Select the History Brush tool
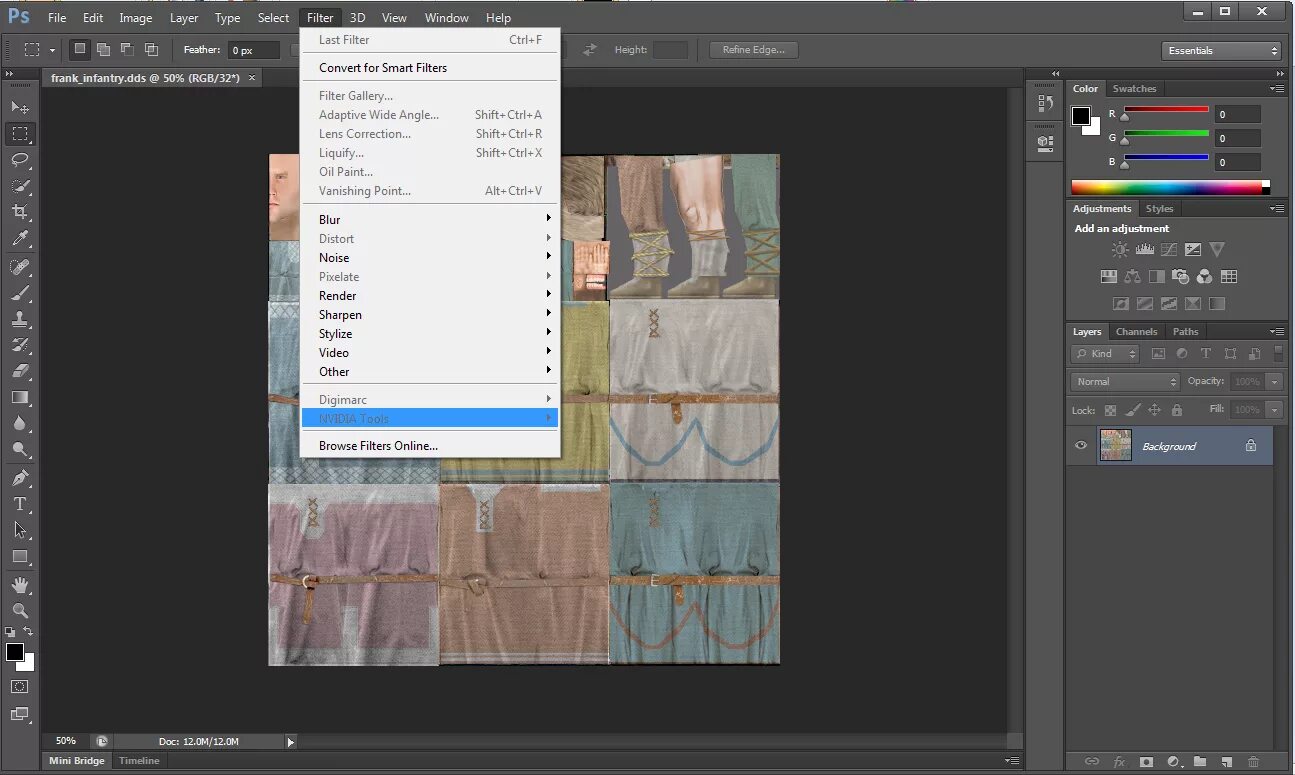This screenshot has height=775, width=1295. [20, 345]
